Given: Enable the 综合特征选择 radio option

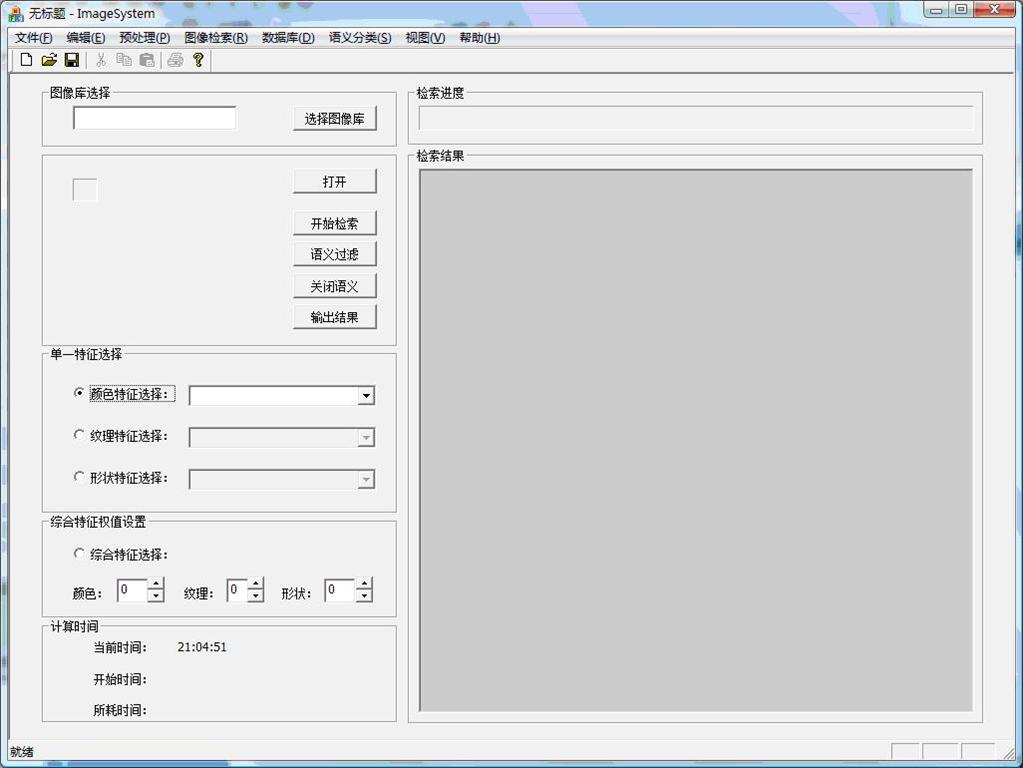Looking at the screenshot, I should pos(80,553).
